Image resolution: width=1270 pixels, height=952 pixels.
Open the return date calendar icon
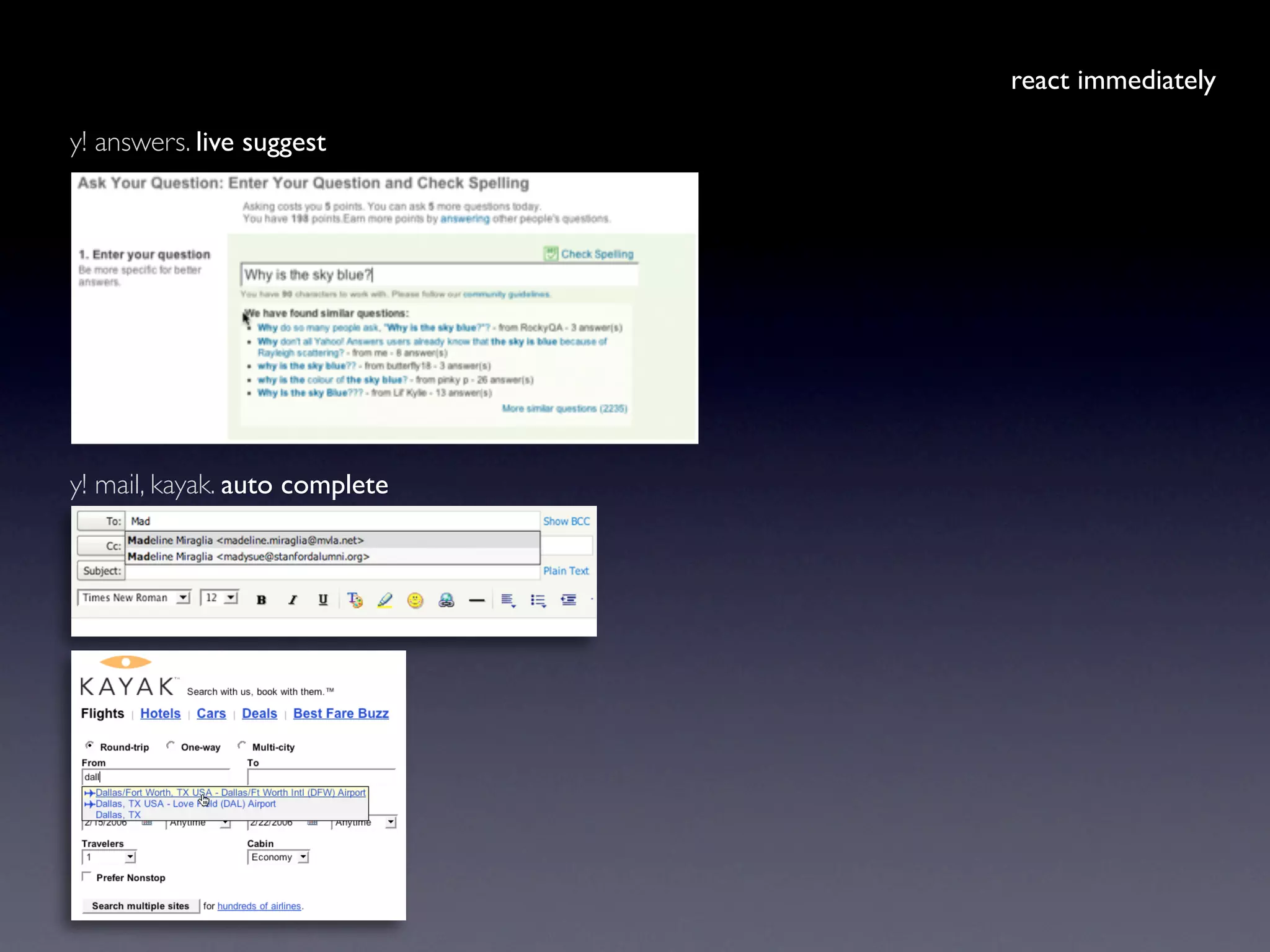pyautogui.click(x=313, y=823)
